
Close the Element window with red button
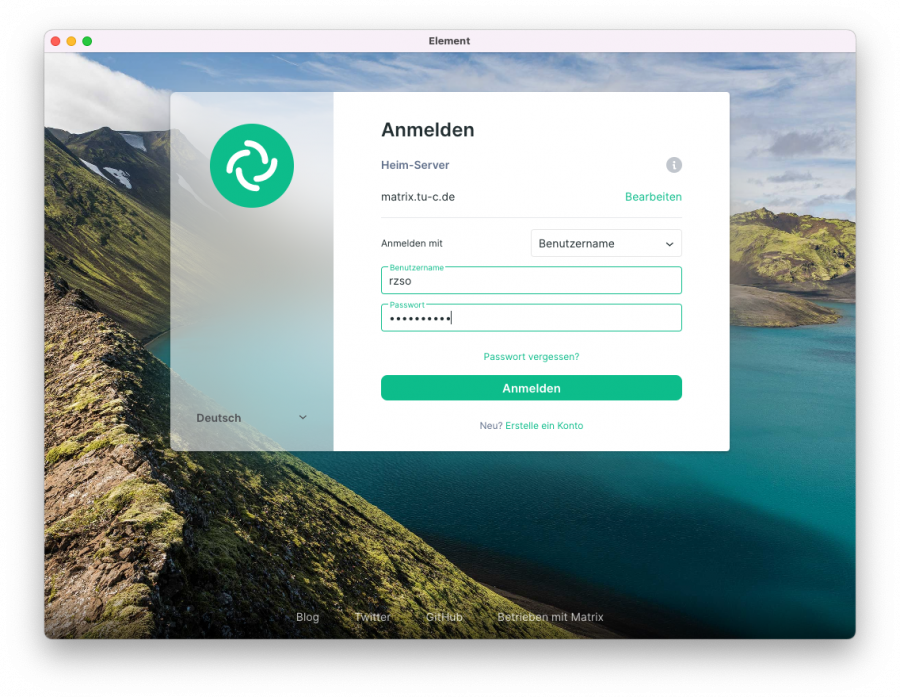tap(56, 41)
